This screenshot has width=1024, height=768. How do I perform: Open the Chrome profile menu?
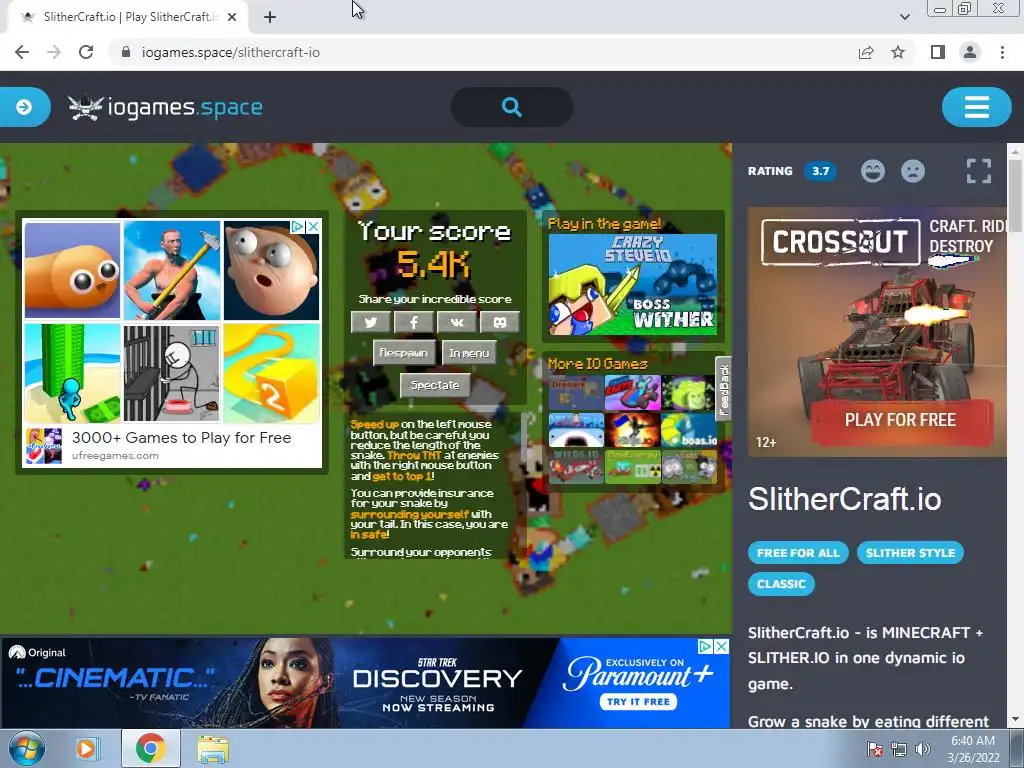click(970, 52)
